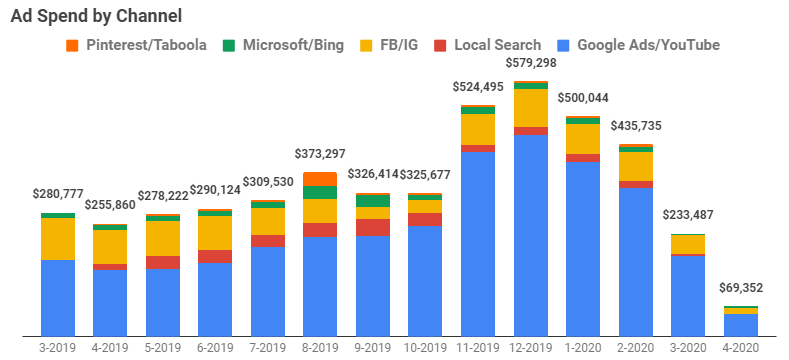Click the $69,352 total label
Image resolution: width=789 pixels, height=360 pixels.
coord(741,289)
